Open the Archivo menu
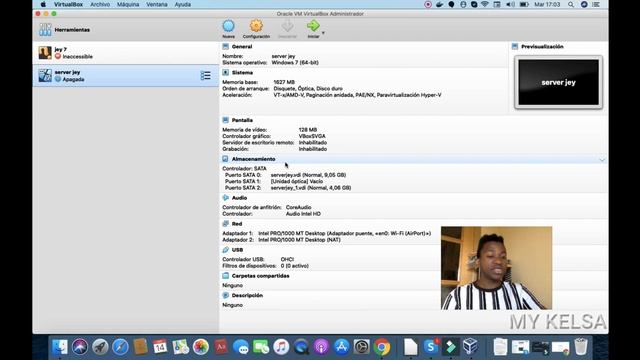The width and height of the screenshot is (640, 360). click(100, 4)
